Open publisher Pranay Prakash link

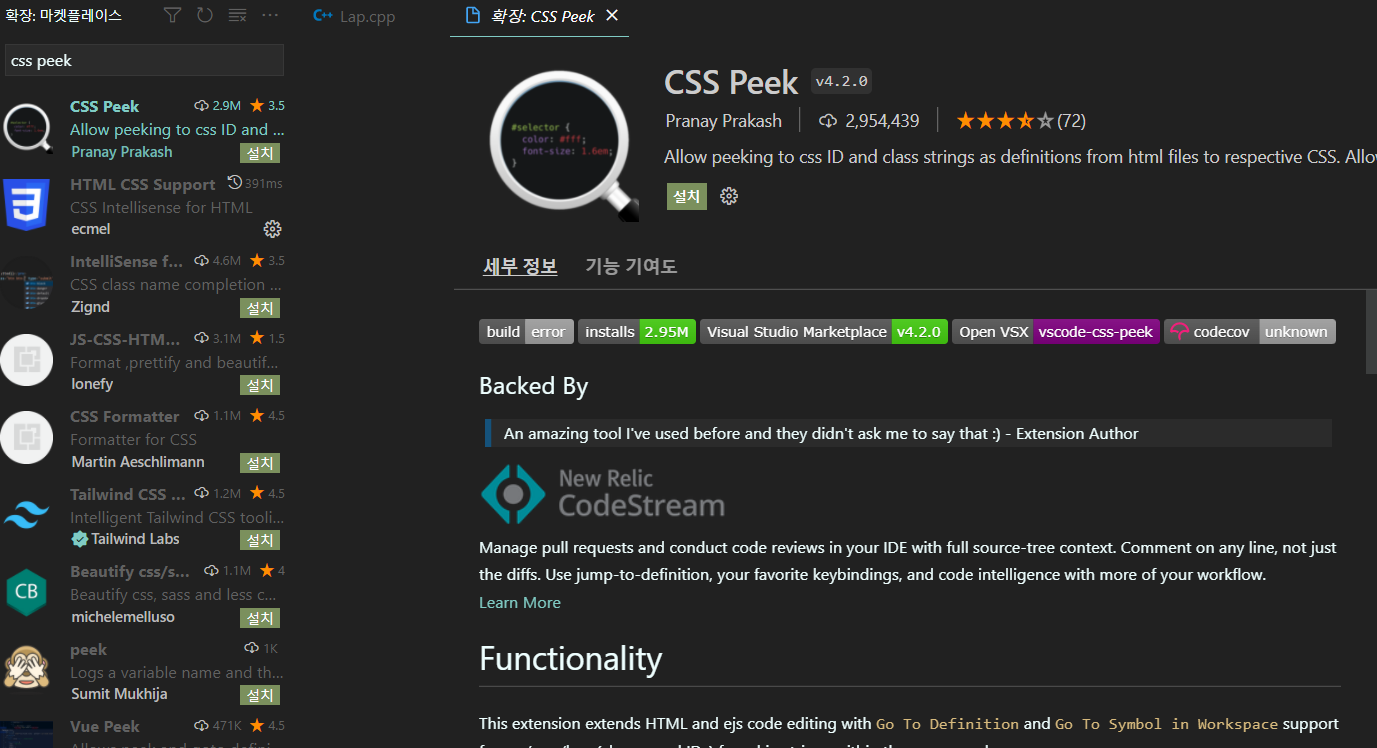pos(724,121)
